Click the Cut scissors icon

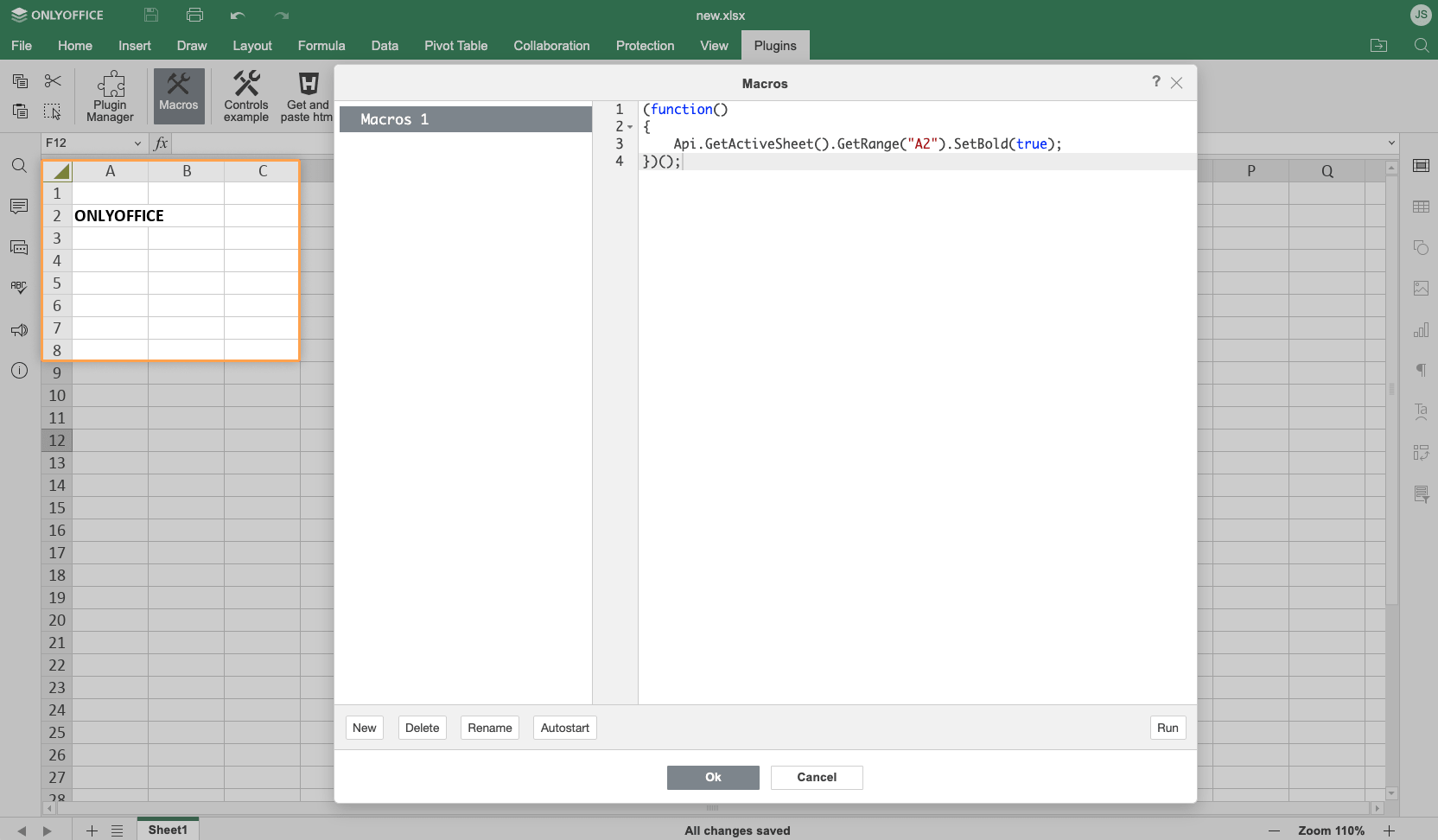(x=53, y=81)
